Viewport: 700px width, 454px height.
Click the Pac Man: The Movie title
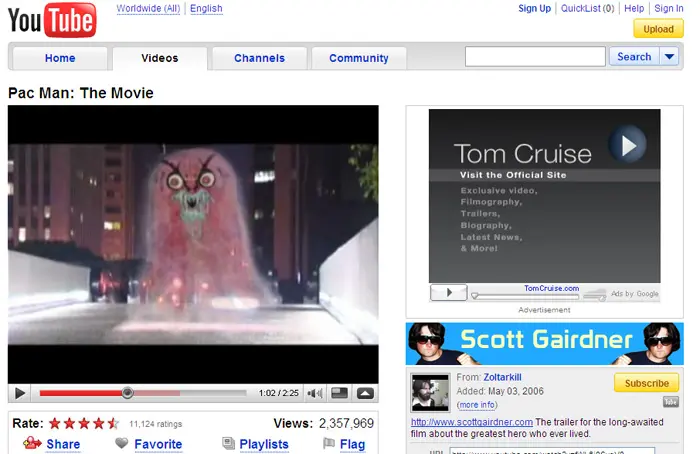coord(81,93)
